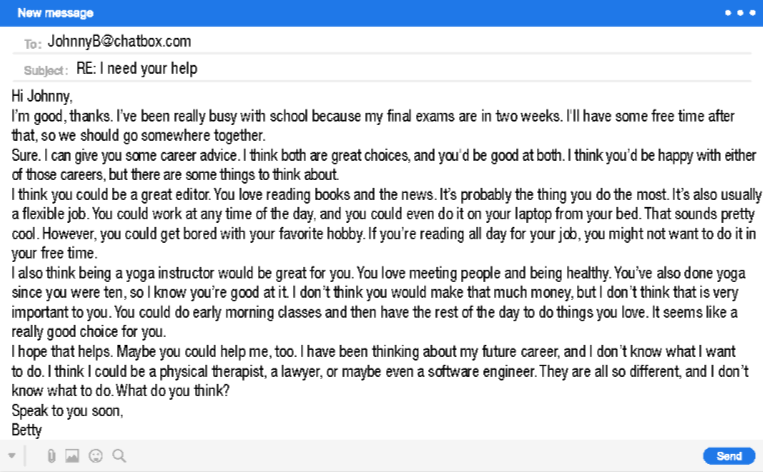Expand the dropdown arrow in bottom toolbar

(x=13, y=456)
